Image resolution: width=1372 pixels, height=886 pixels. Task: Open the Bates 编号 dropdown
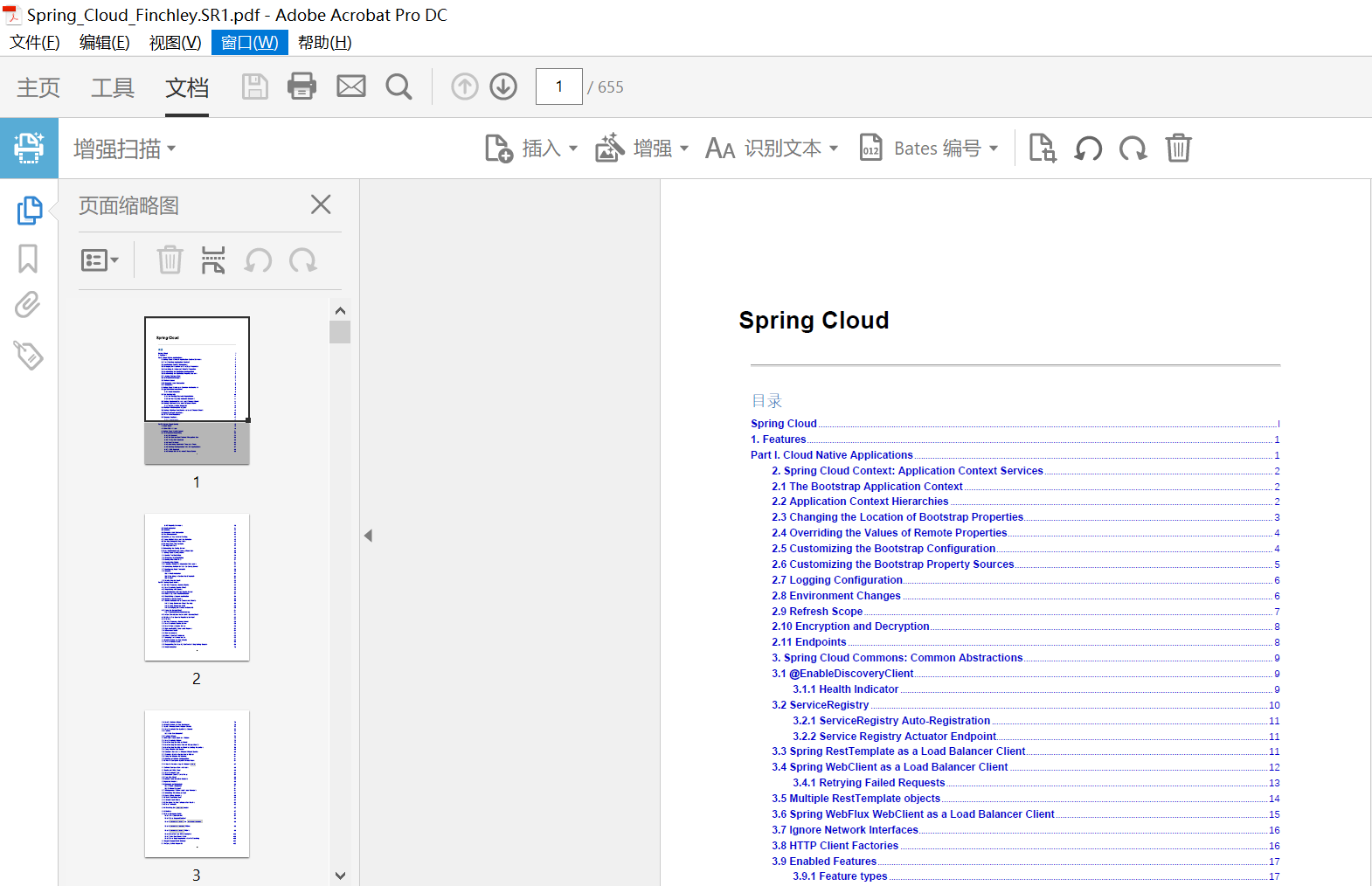[929, 149]
